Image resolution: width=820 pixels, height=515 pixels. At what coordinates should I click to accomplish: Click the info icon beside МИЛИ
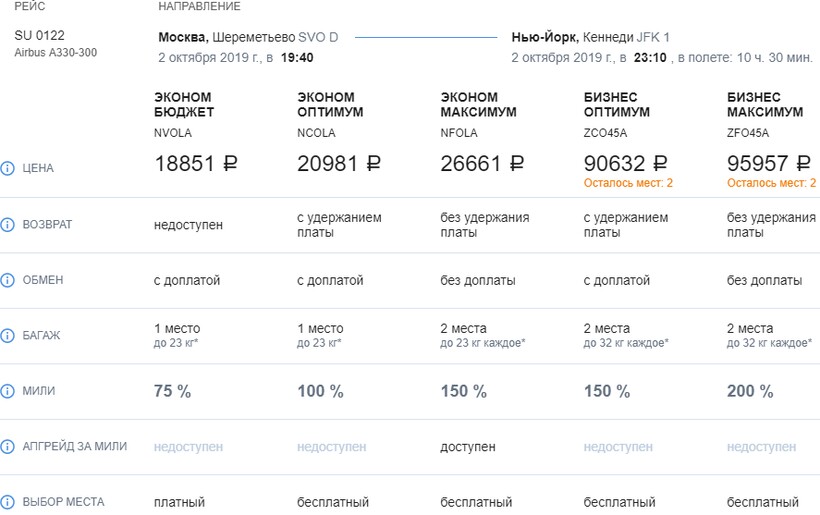click(x=8, y=391)
